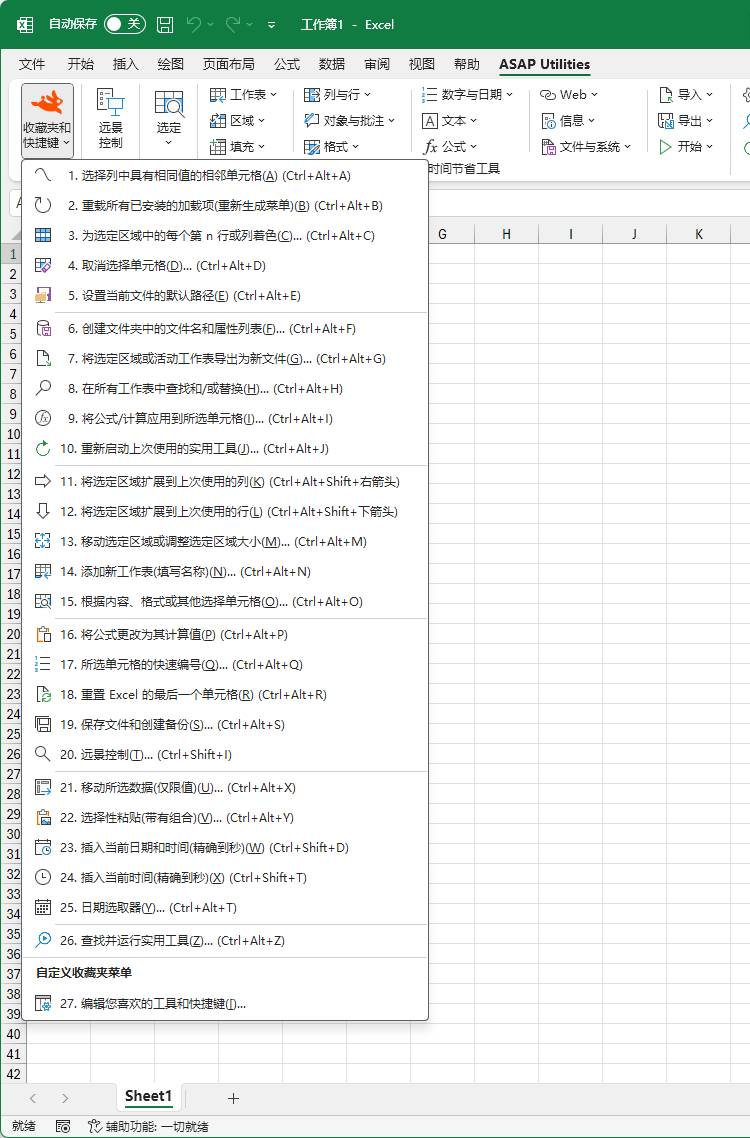Click the 设置当前文件的默认路径 folder icon
Image resolution: width=750 pixels, height=1138 pixels.
pos(44,295)
